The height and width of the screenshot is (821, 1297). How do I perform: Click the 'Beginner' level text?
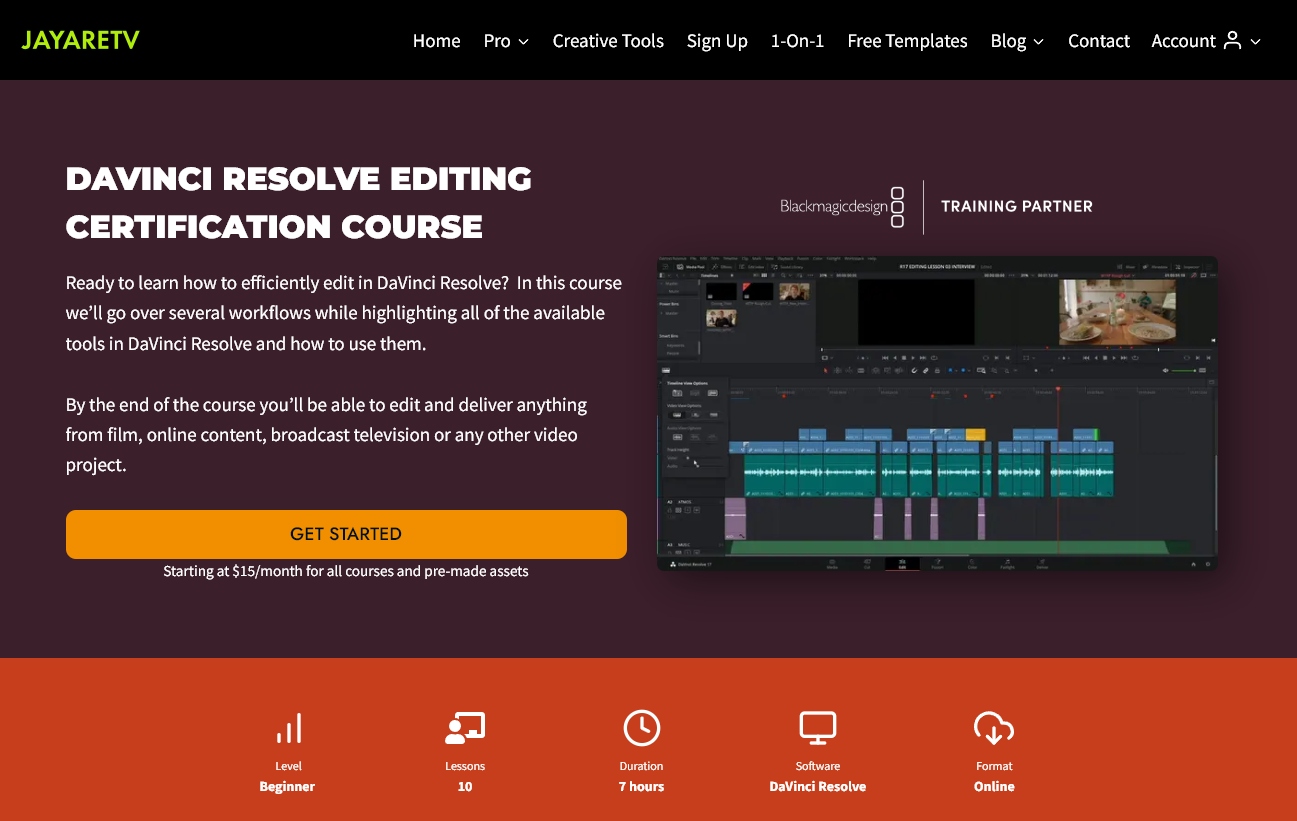click(x=287, y=787)
